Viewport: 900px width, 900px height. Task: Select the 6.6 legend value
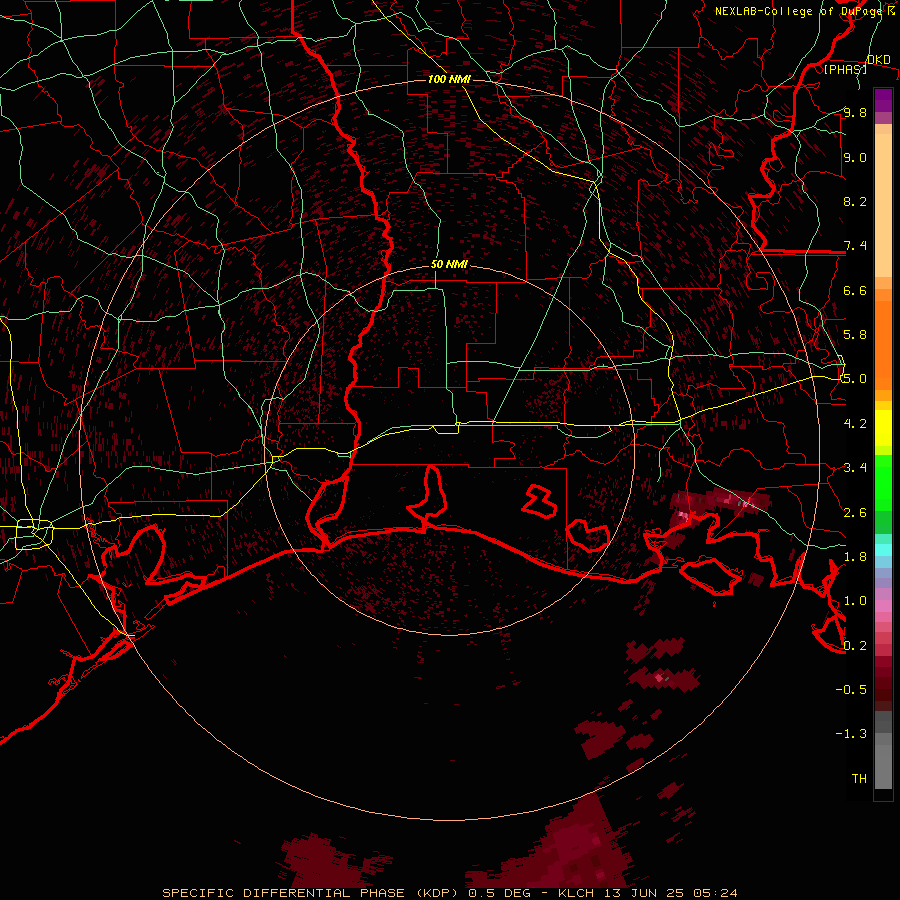[855, 290]
